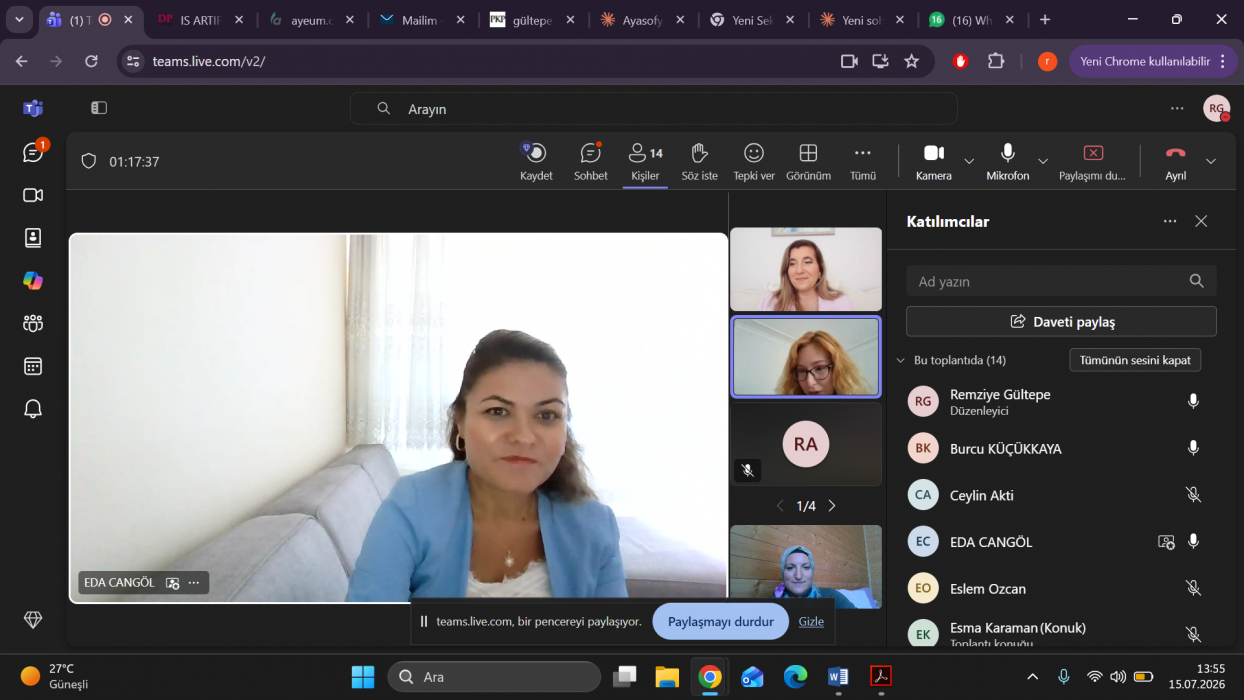The width and height of the screenshot is (1244, 700).
Task: Click Esma Karaman's muted mic icon
Action: click(1193, 634)
